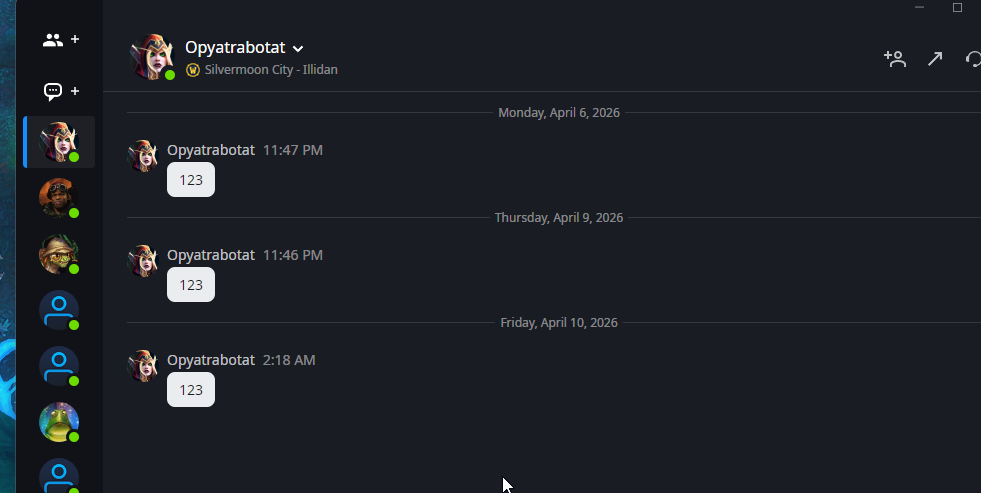Click the 123 message bubble sent at 2:18 AM
981x493 pixels.
(x=191, y=390)
